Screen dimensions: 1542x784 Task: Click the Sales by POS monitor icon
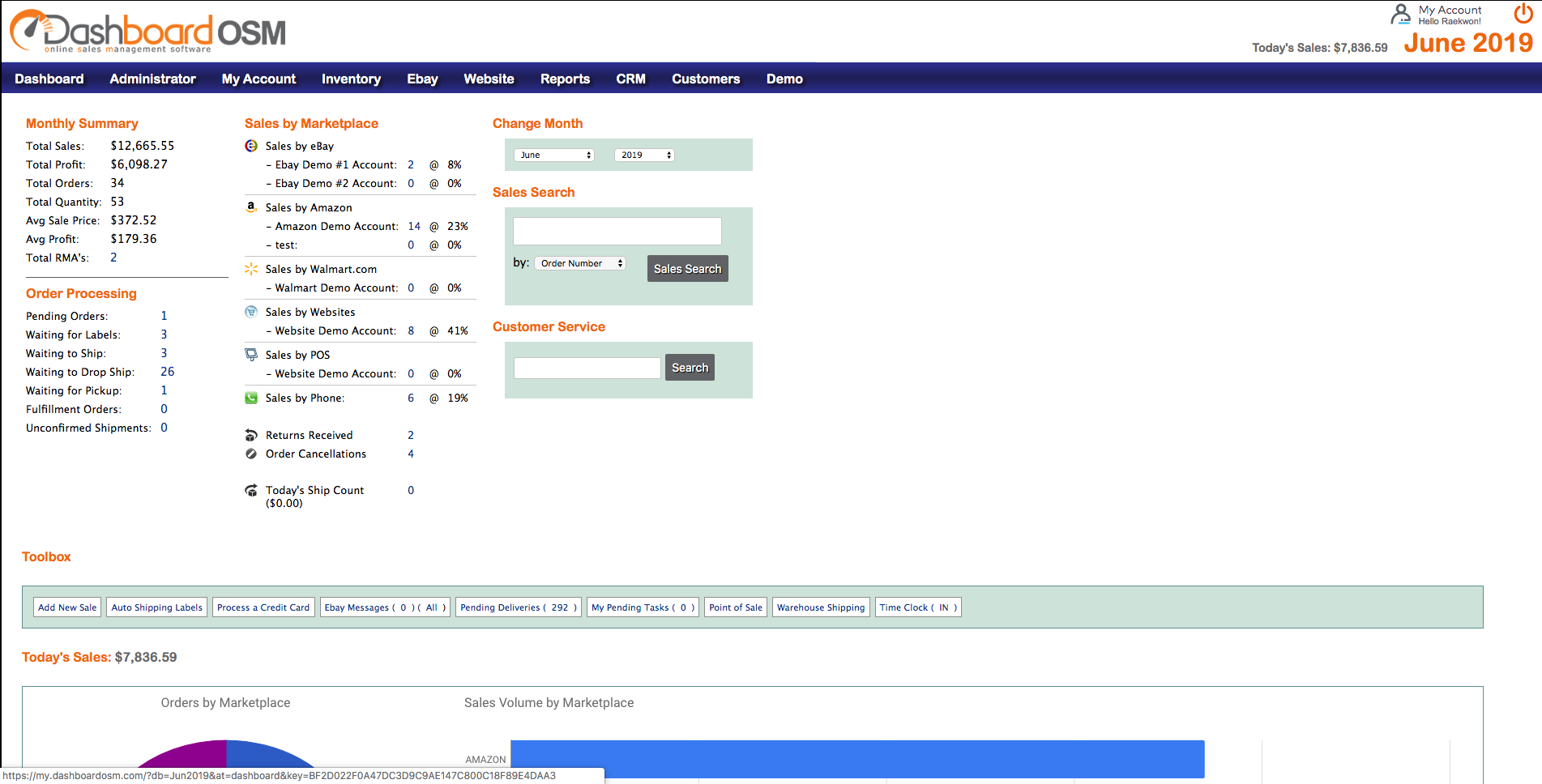pos(250,354)
